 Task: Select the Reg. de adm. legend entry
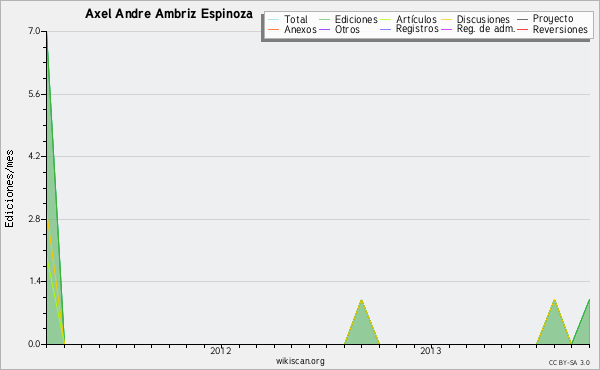point(478,29)
